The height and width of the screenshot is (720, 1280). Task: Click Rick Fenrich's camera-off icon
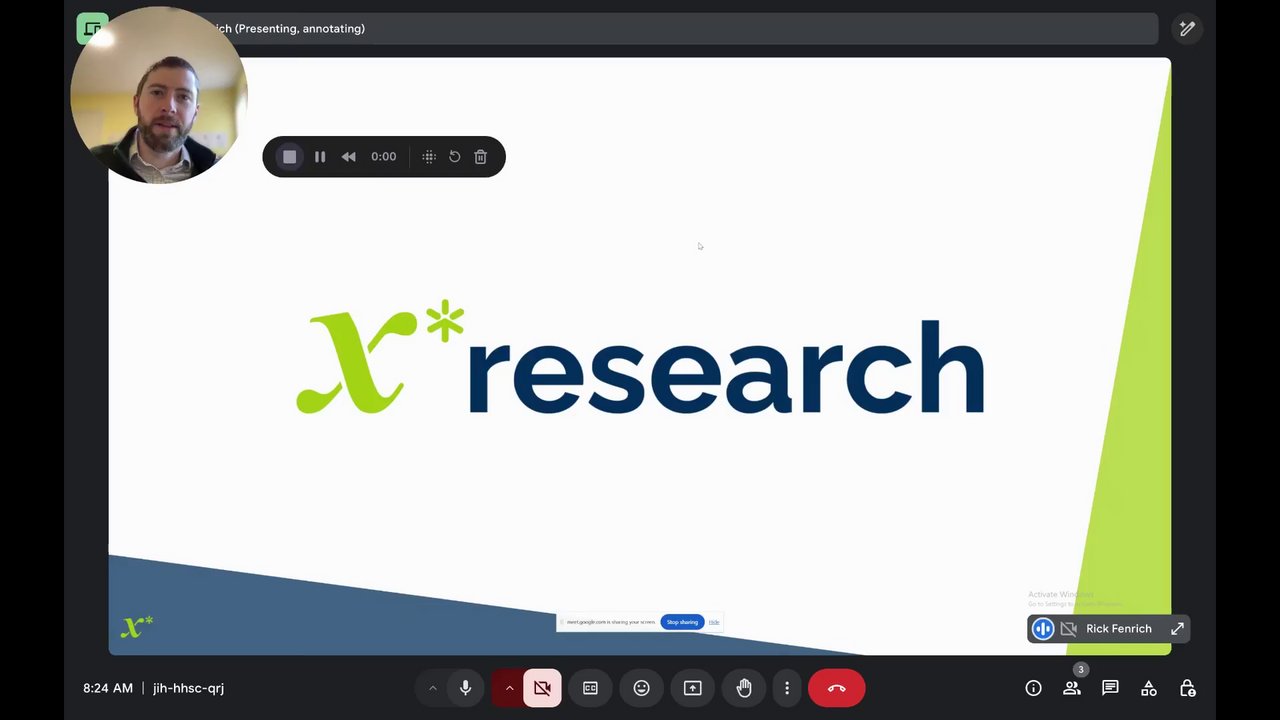click(x=1068, y=629)
